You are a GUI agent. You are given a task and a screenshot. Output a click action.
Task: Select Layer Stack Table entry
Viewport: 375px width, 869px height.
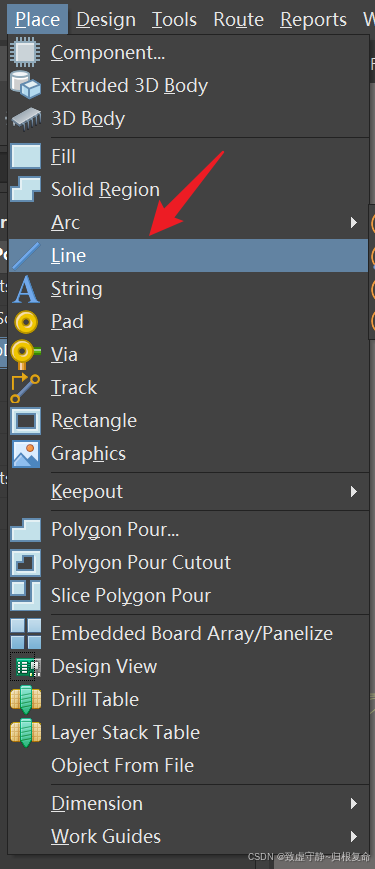(188, 733)
